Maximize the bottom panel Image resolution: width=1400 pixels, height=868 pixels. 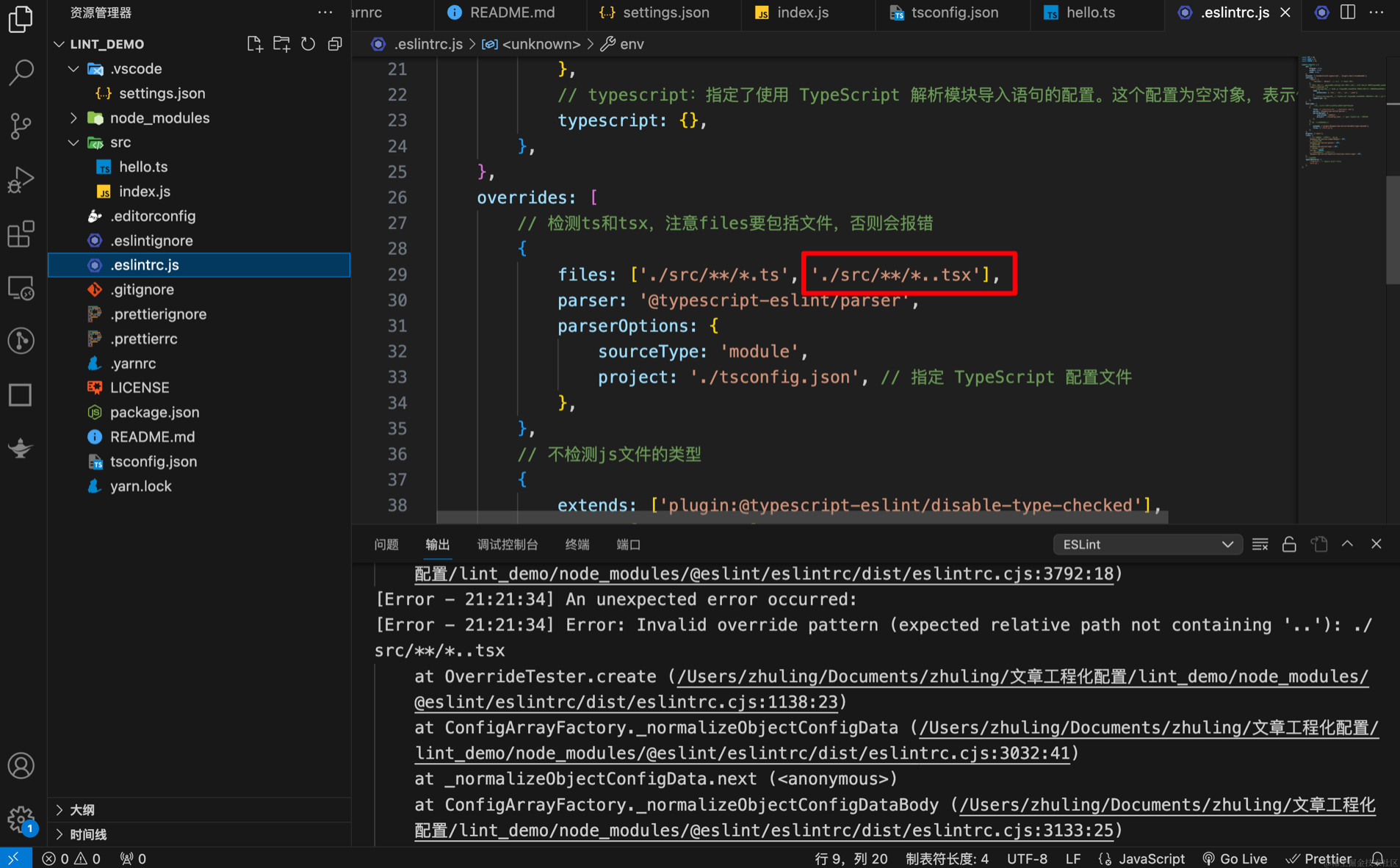pyautogui.click(x=1347, y=544)
